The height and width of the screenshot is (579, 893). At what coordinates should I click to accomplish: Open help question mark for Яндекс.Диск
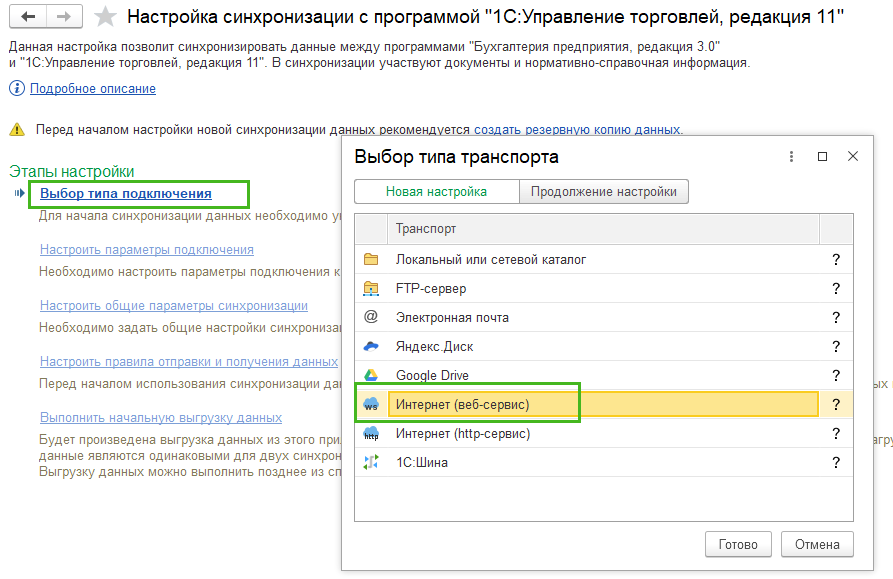point(835,346)
